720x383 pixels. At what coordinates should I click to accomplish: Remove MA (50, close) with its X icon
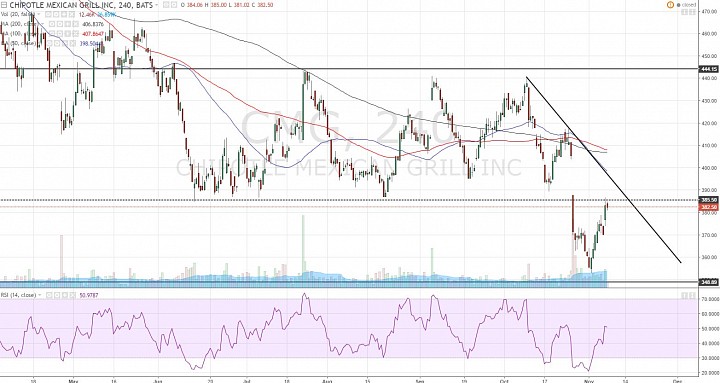point(72,43)
